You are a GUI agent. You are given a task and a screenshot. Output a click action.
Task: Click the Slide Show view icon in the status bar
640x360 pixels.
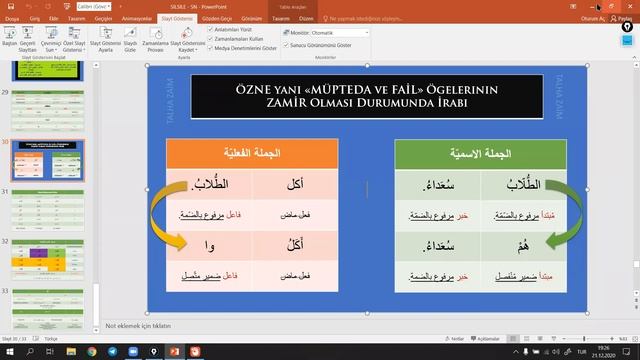point(553,339)
